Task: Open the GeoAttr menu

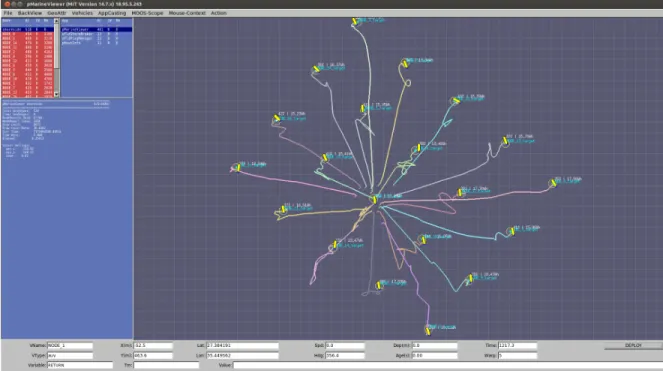Action: point(57,13)
